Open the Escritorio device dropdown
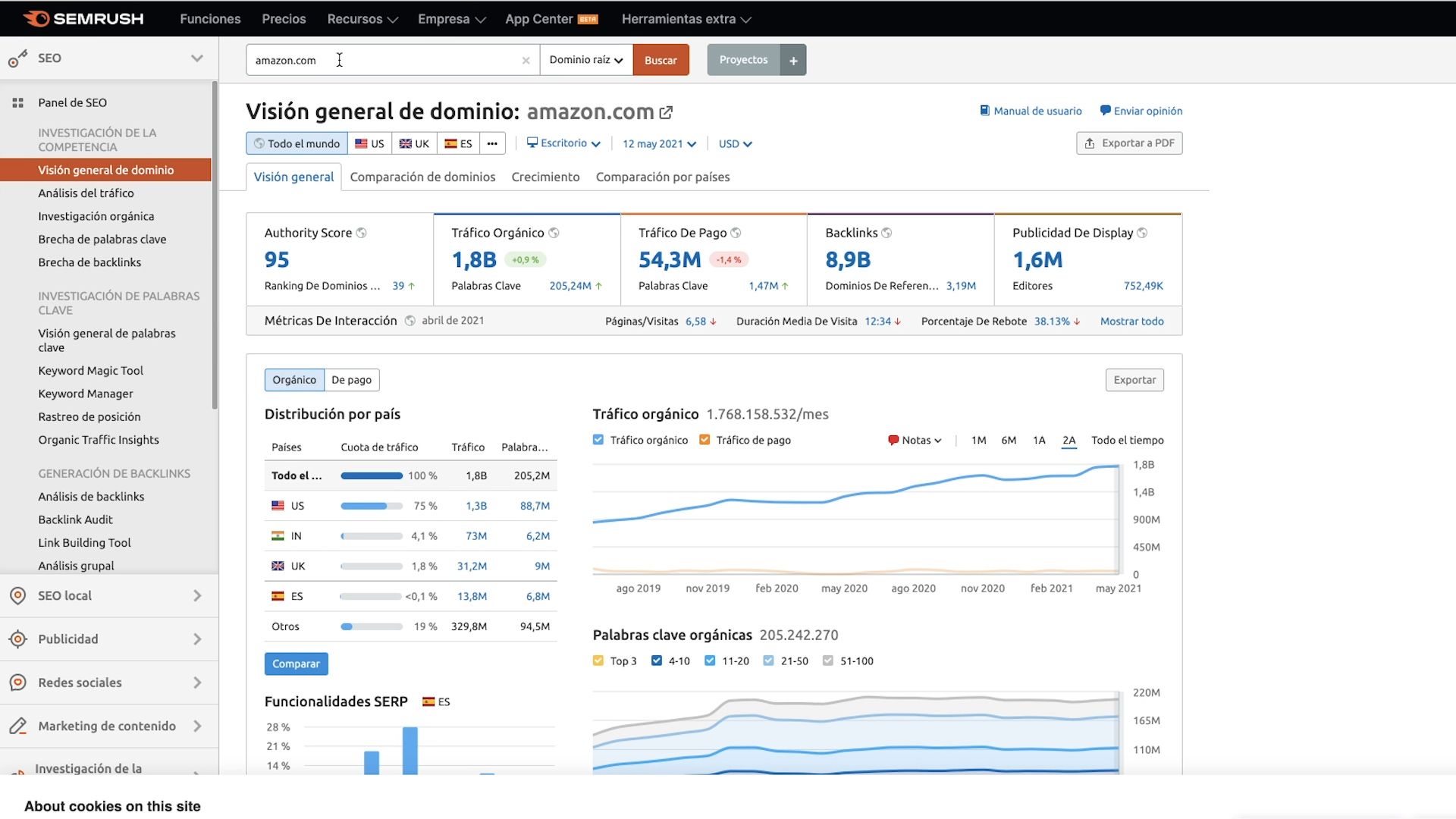 point(563,143)
